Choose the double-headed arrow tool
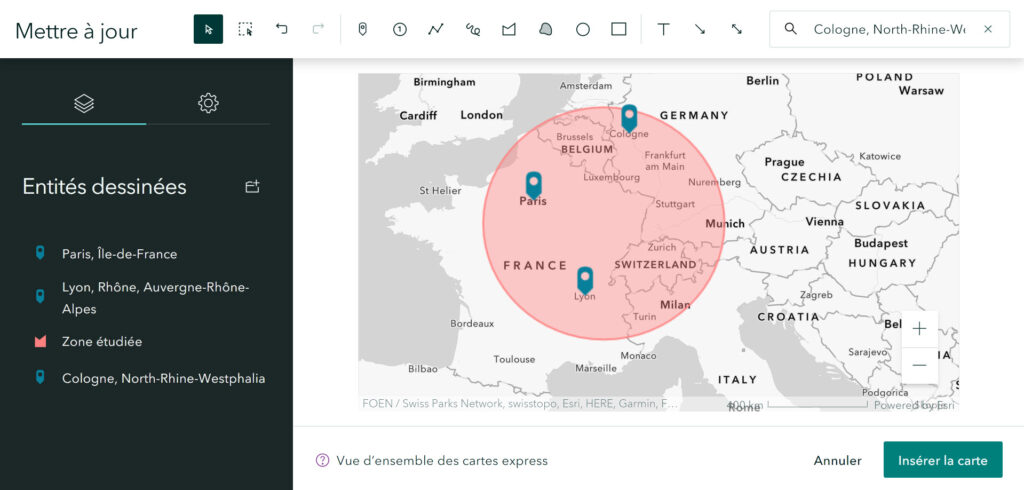This screenshot has width=1024, height=490. [737, 29]
